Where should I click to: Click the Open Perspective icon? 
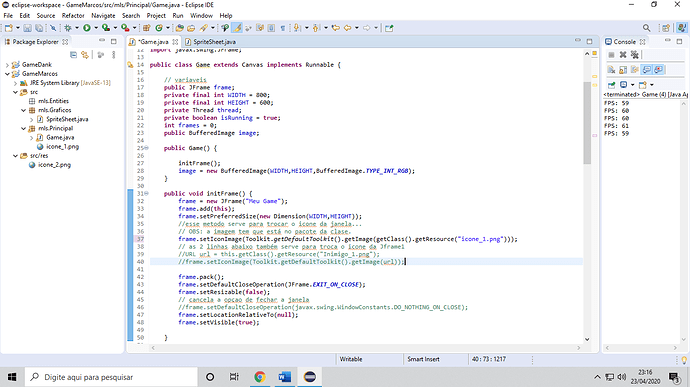(666, 28)
